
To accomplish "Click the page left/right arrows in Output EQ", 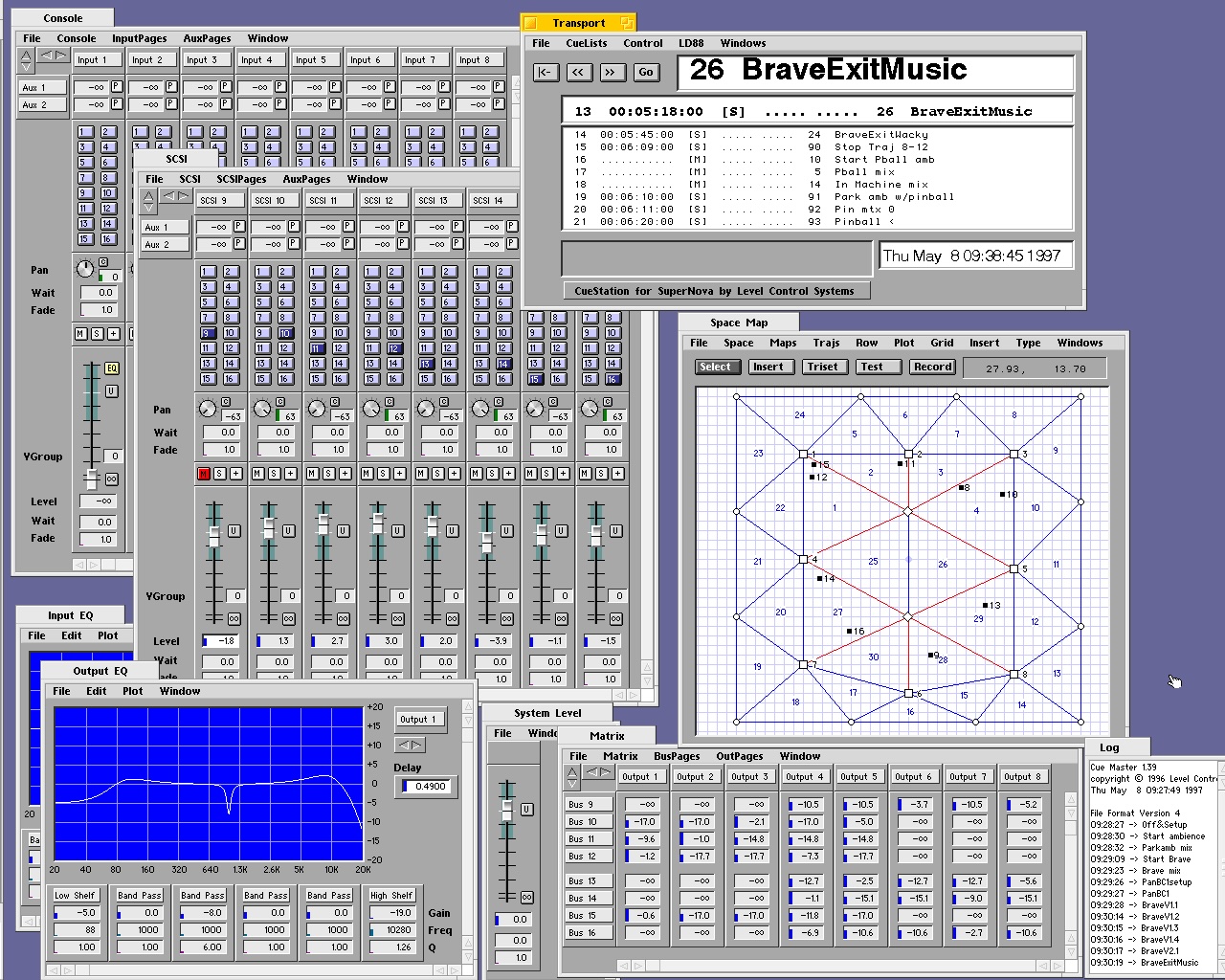I will click(410, 745).
